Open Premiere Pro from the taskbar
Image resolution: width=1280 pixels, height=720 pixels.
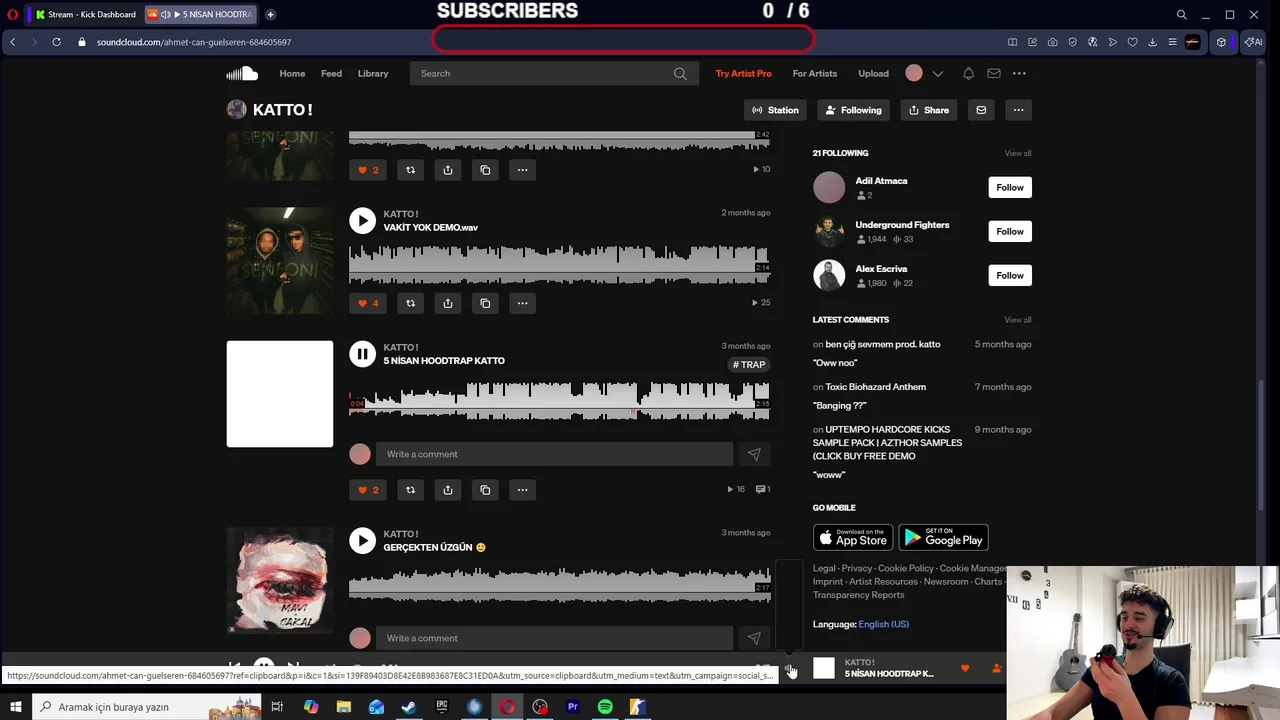[x=573, y=707]
